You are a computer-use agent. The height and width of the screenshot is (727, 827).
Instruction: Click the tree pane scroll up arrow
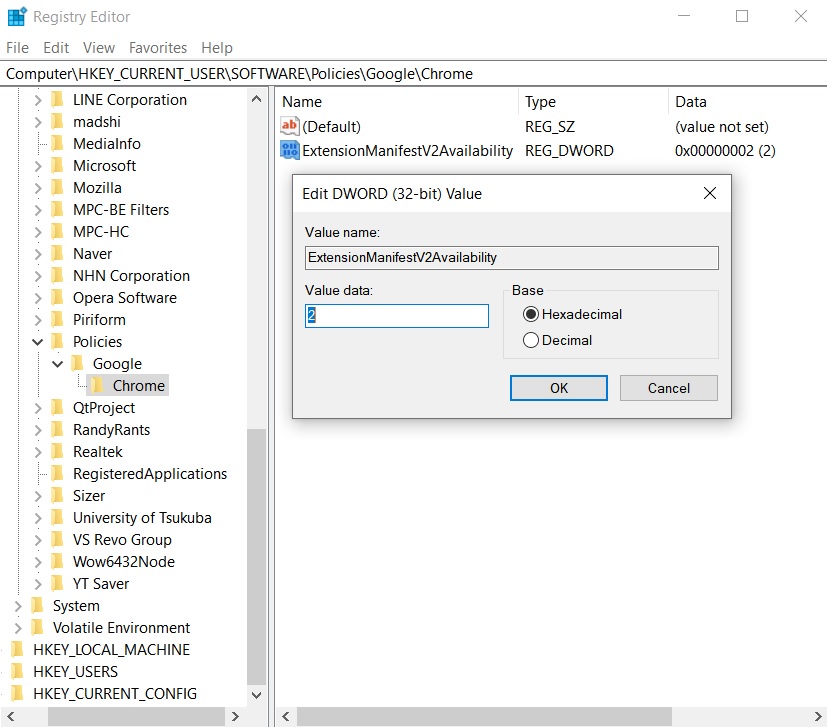tap(256, 99)
